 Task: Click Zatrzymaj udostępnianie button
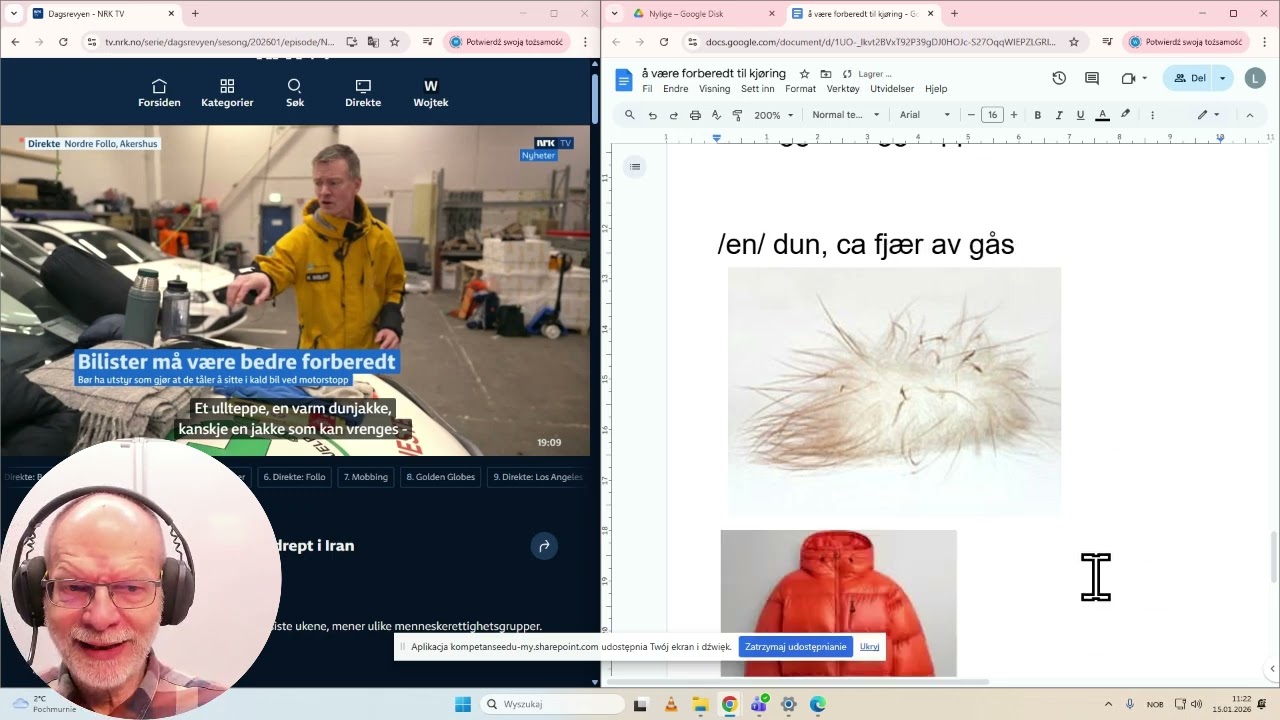tap(796, 647)
